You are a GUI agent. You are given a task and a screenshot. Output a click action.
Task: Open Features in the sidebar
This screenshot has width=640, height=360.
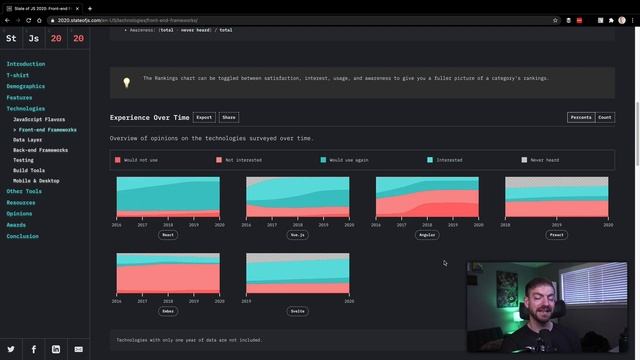(x=19, y=98)
